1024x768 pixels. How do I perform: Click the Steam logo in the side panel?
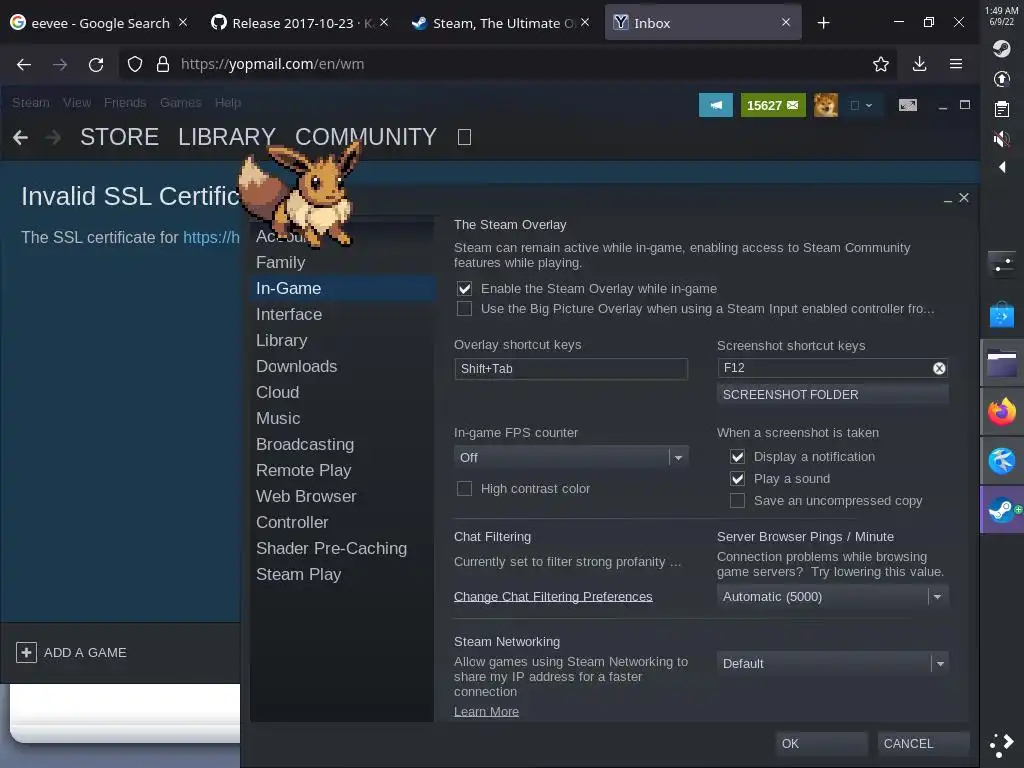pos(1001,48)
